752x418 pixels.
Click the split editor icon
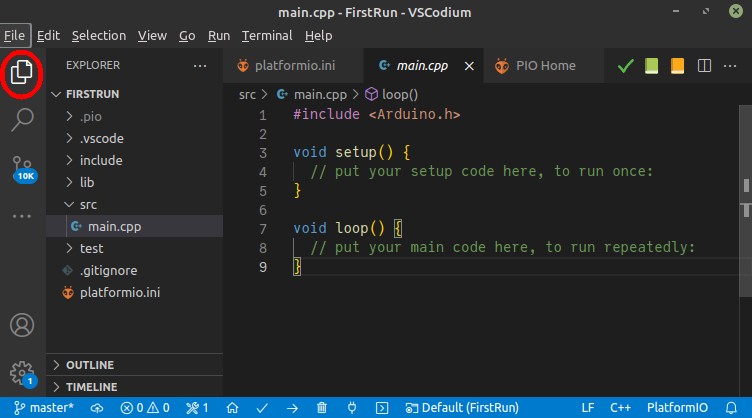(704, 66)
